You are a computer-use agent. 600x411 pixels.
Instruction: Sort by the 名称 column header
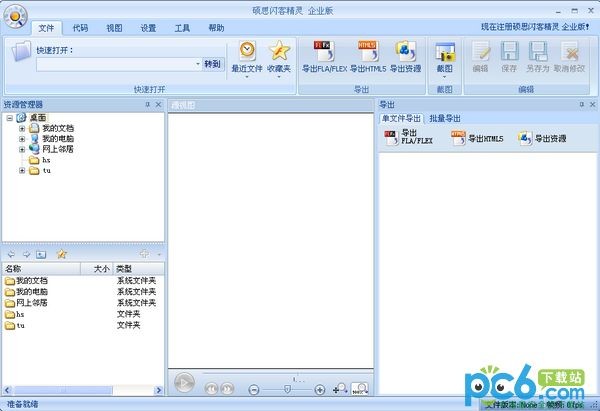point(41,269)
